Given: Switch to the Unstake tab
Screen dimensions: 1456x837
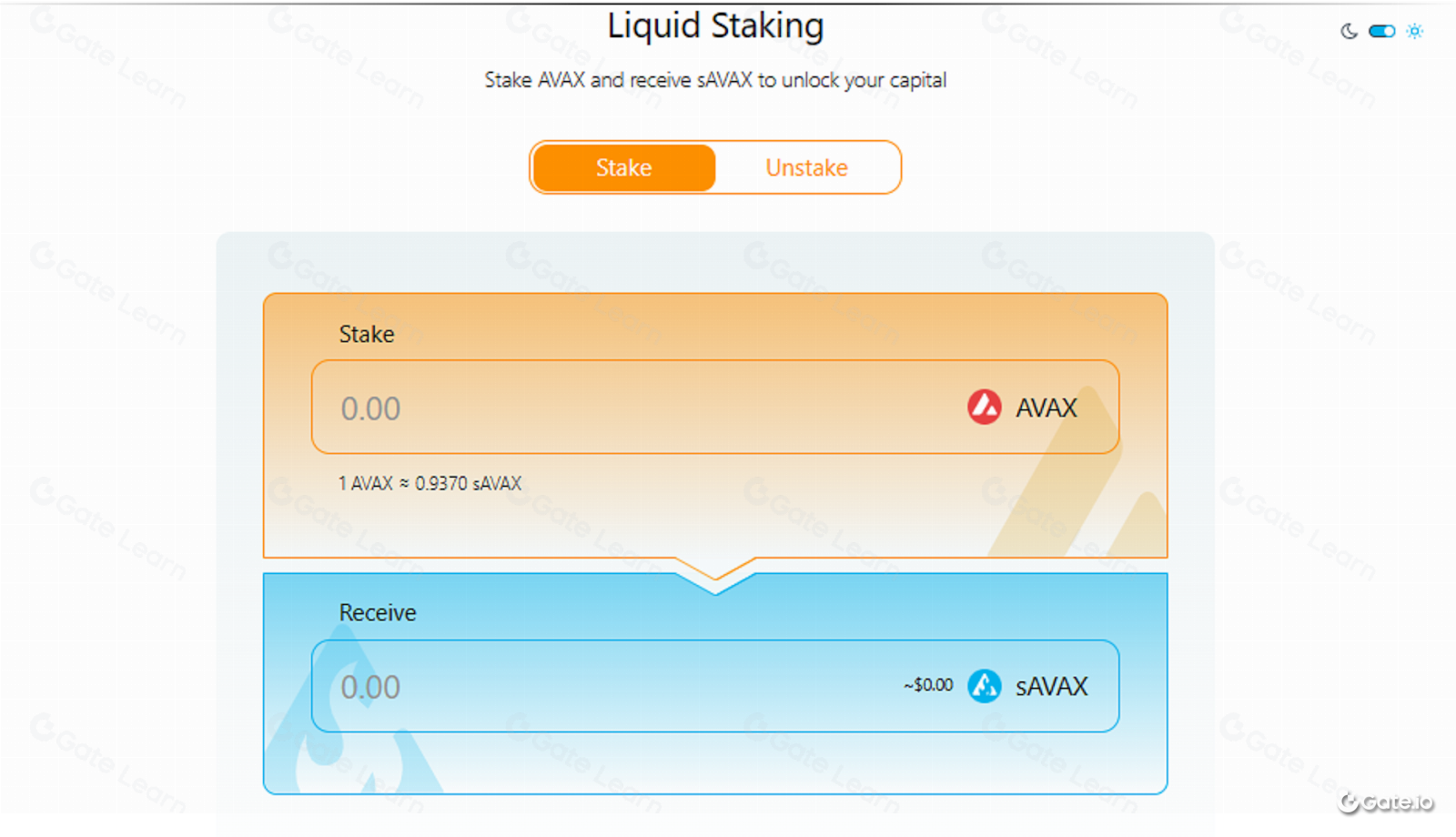Looking at the screenshot, I should [806, 167].
